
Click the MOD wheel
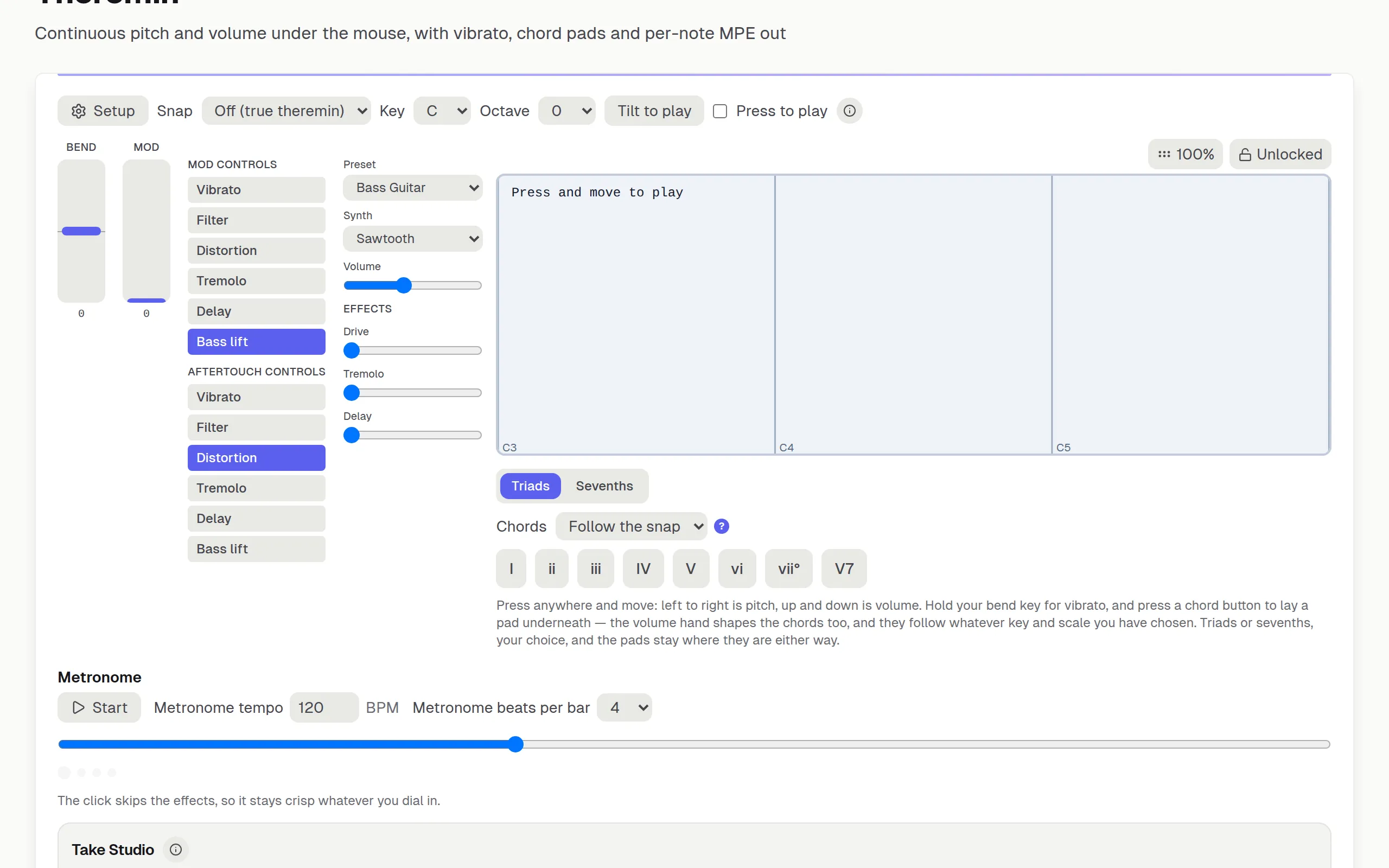(x=146, y=231)
